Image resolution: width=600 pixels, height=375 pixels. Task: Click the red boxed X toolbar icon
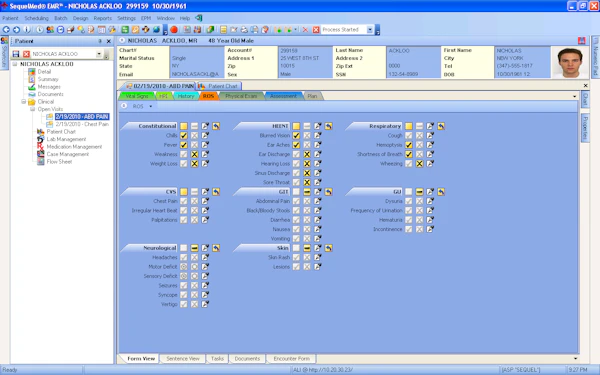(x=316, y=29)
